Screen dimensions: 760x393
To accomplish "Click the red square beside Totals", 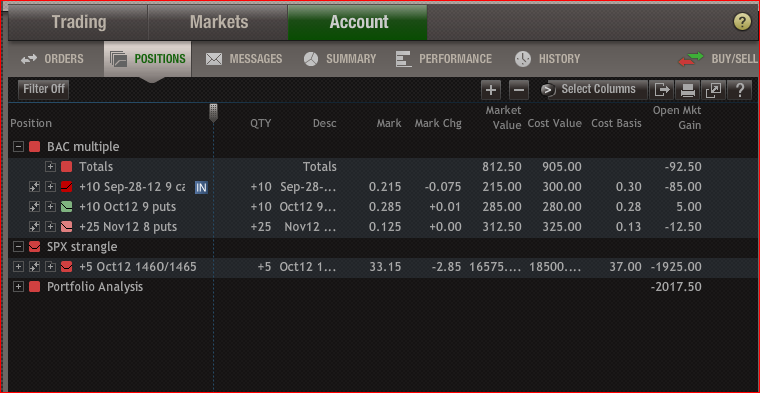I will (66, 167).
